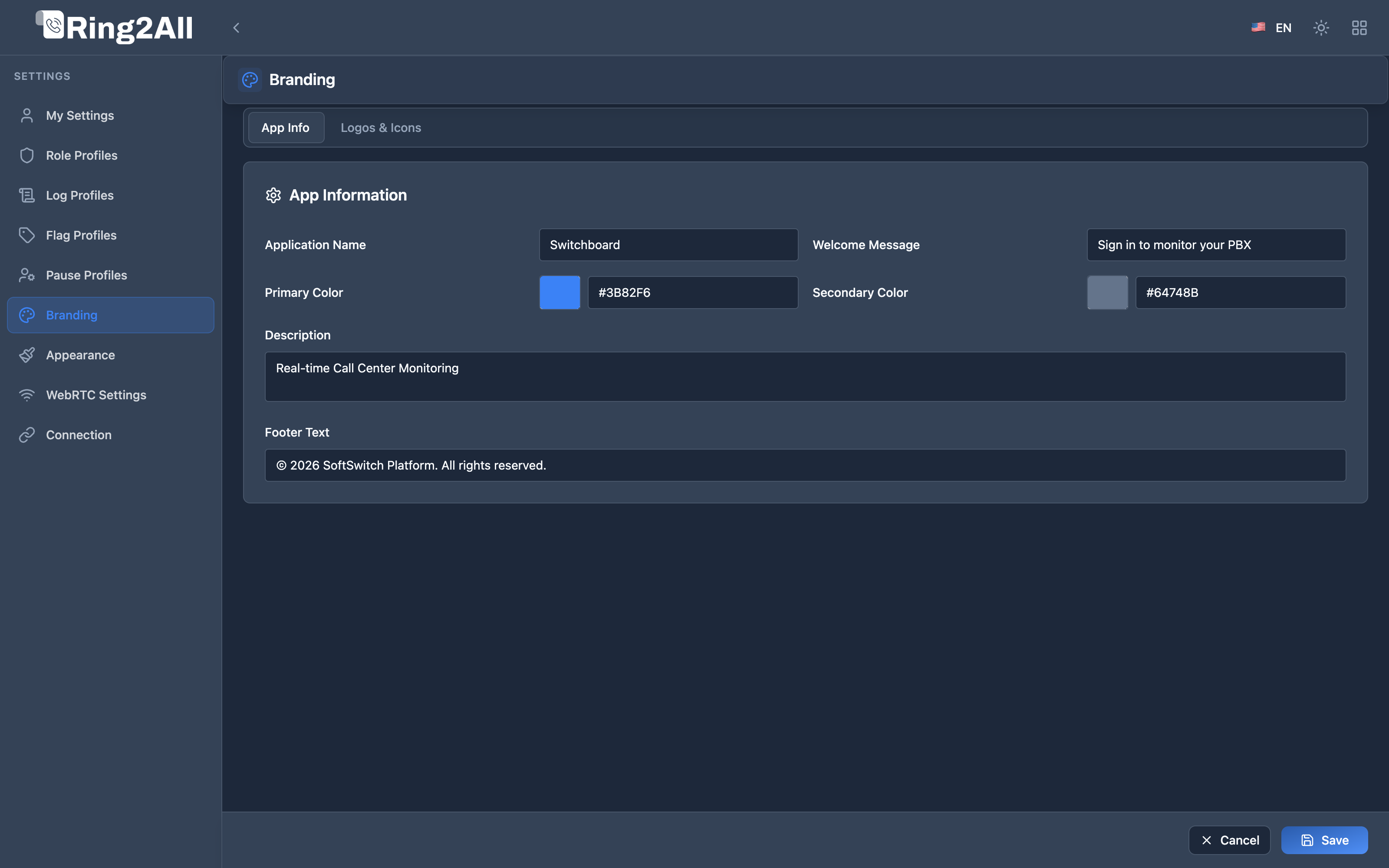Open Pause Profiles in the sidebar
The image size is (1389, 868).
tap(110, 275)
